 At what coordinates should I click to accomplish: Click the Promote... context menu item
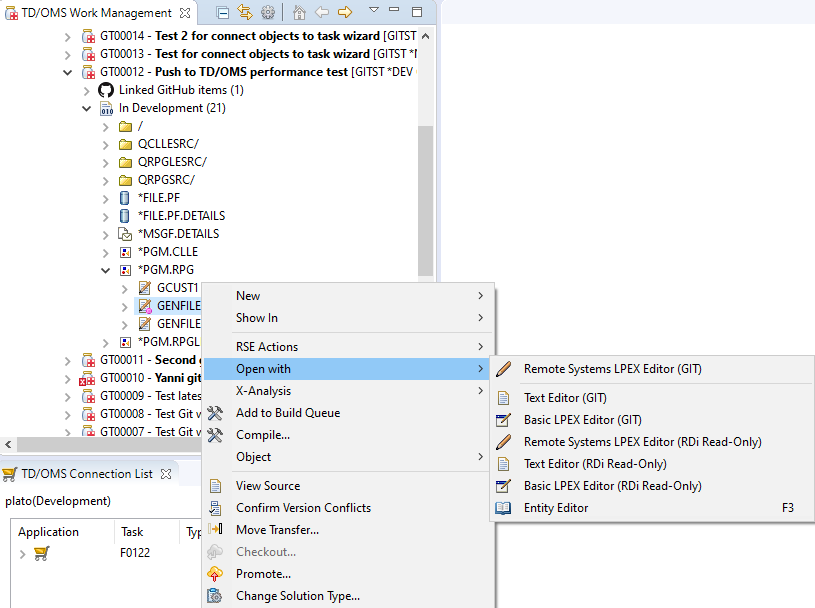click(263, 574)
